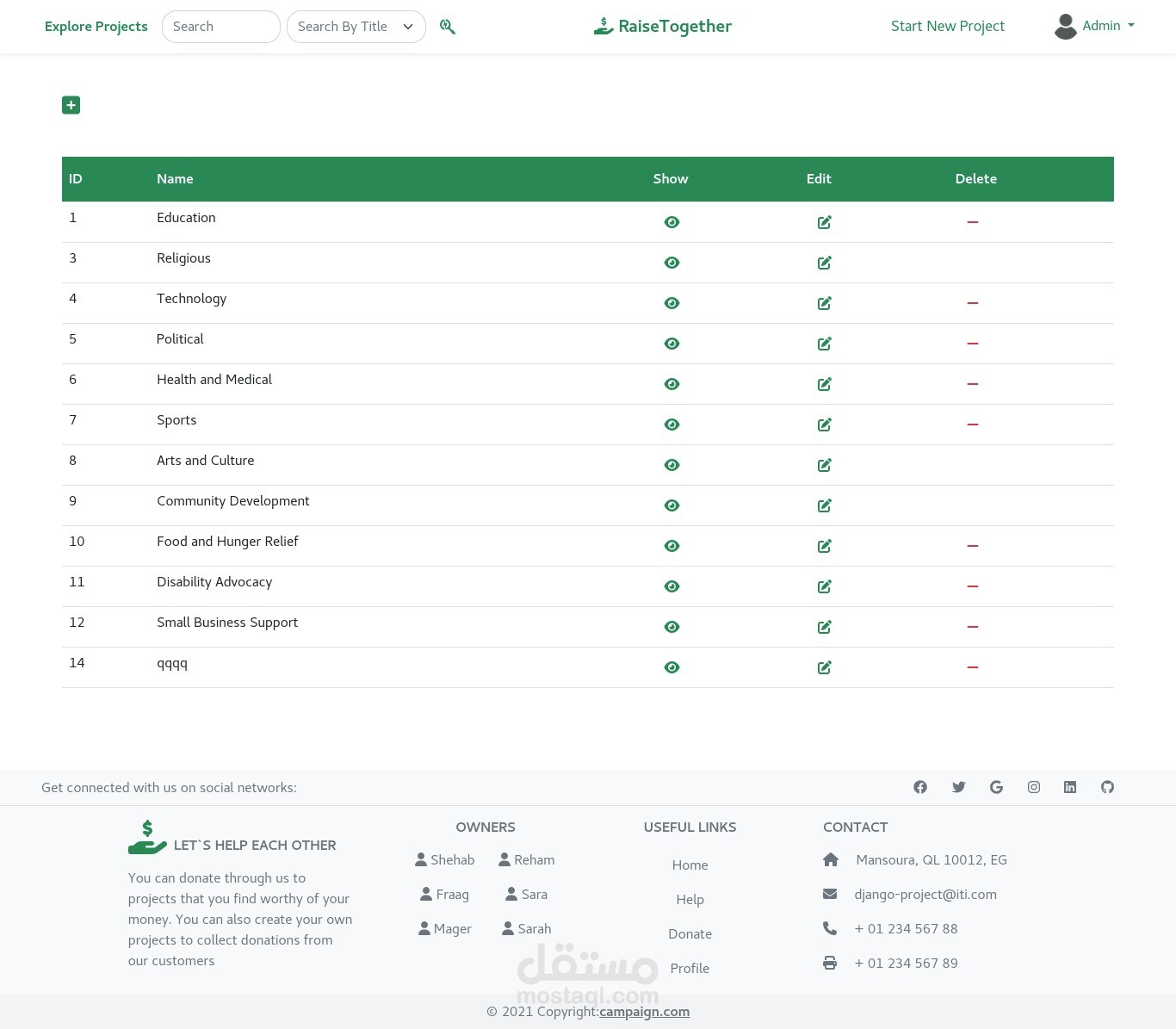Open the LinkedIn icon dropdown area in footer
Screen dimensions: 1176x1029
pos(1070,787)
